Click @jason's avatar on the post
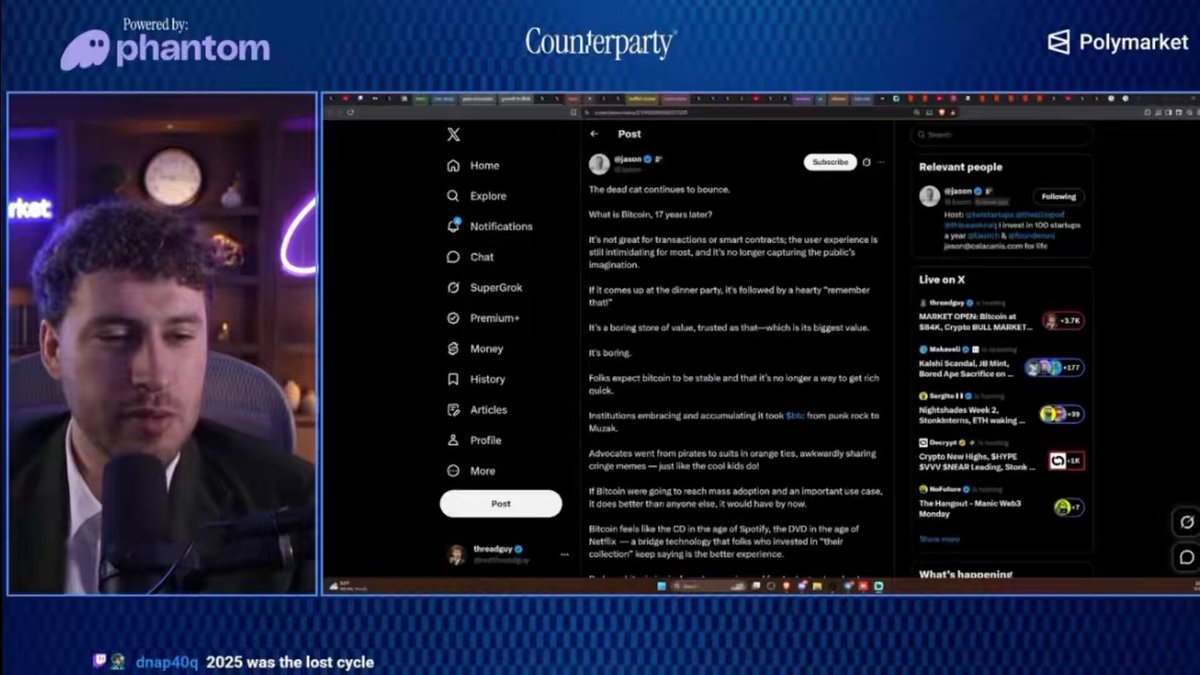Viewport: 1200px width, 675px height. point(599,163)
